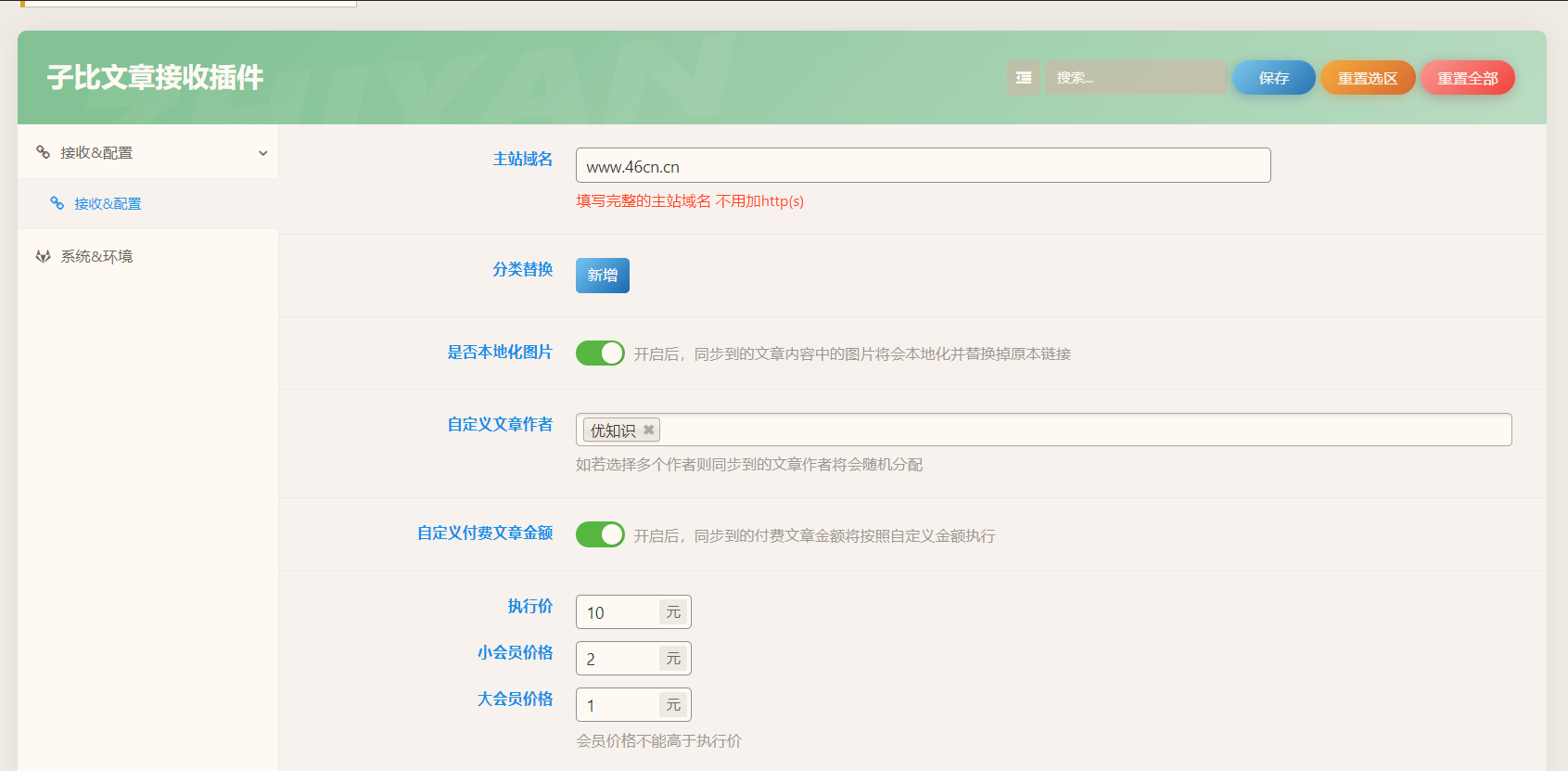Switch to the 系统&环境 section

[x=148, y=256]
